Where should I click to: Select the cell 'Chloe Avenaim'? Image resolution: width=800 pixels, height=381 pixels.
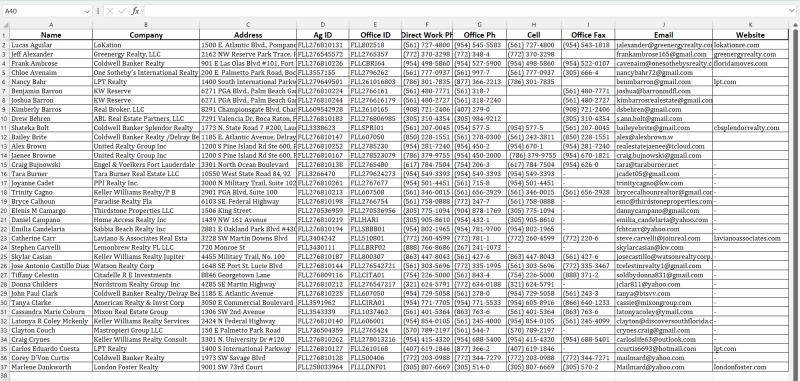click(x=51, y=72)
